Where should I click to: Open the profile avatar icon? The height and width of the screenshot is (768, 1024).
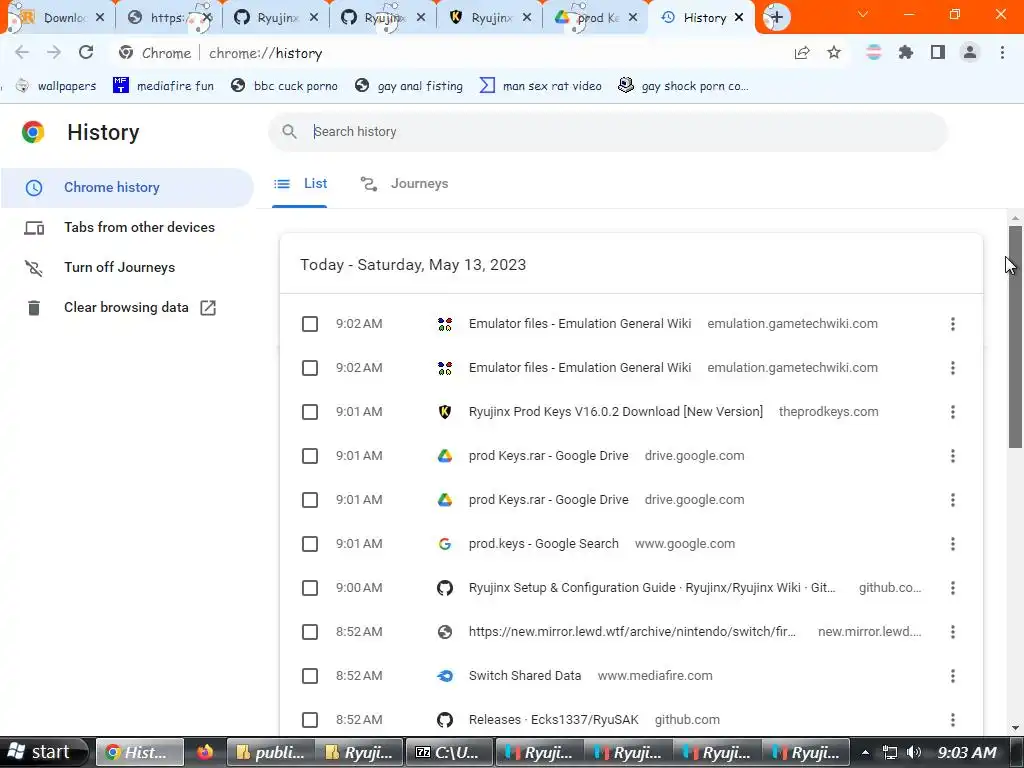tap(970, 53)
